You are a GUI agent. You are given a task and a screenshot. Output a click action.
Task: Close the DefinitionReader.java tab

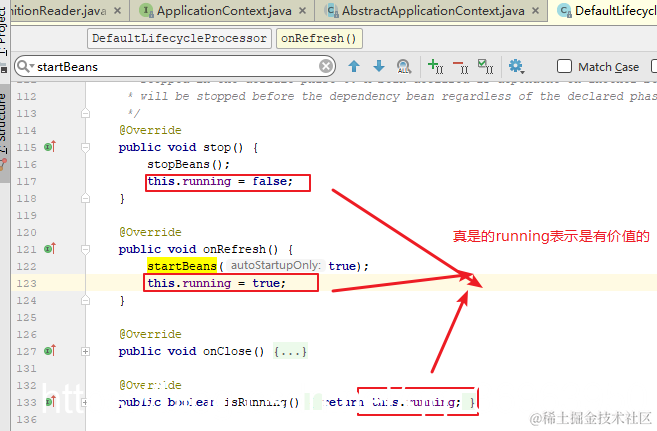click(x=118, y=10)
